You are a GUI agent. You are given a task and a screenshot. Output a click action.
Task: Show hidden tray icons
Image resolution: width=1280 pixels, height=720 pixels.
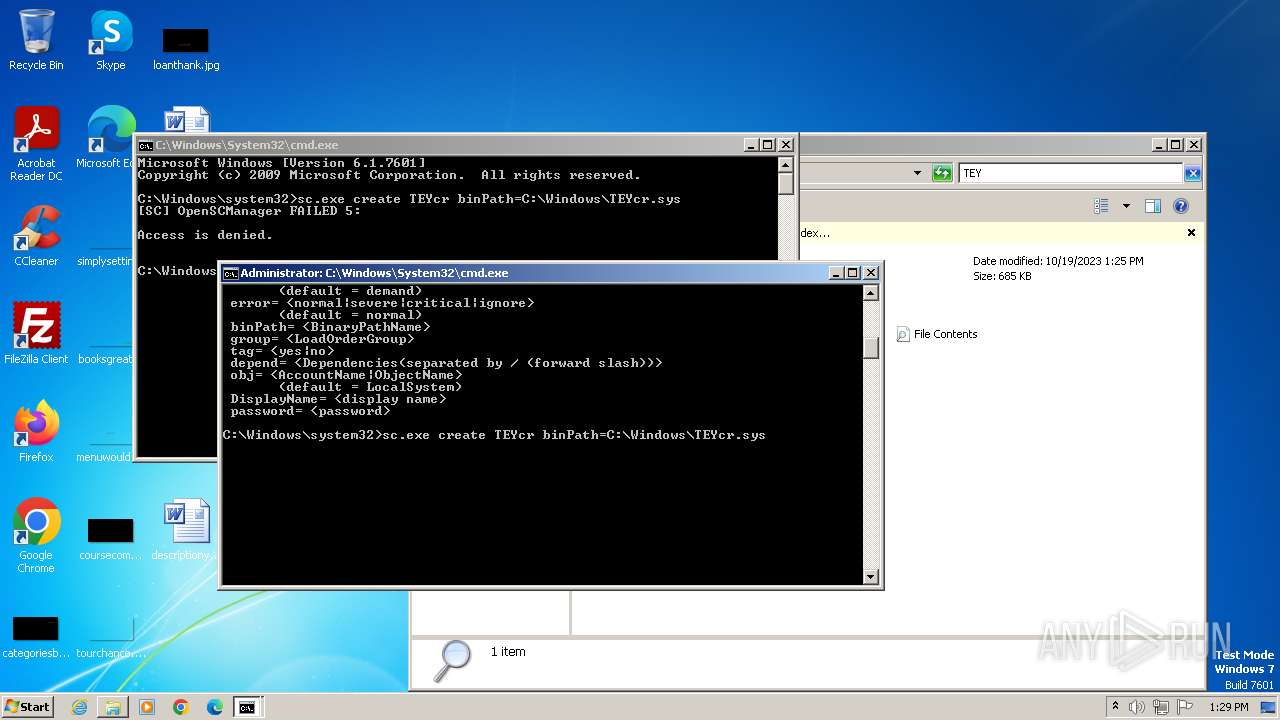[x=1115, y=707]
